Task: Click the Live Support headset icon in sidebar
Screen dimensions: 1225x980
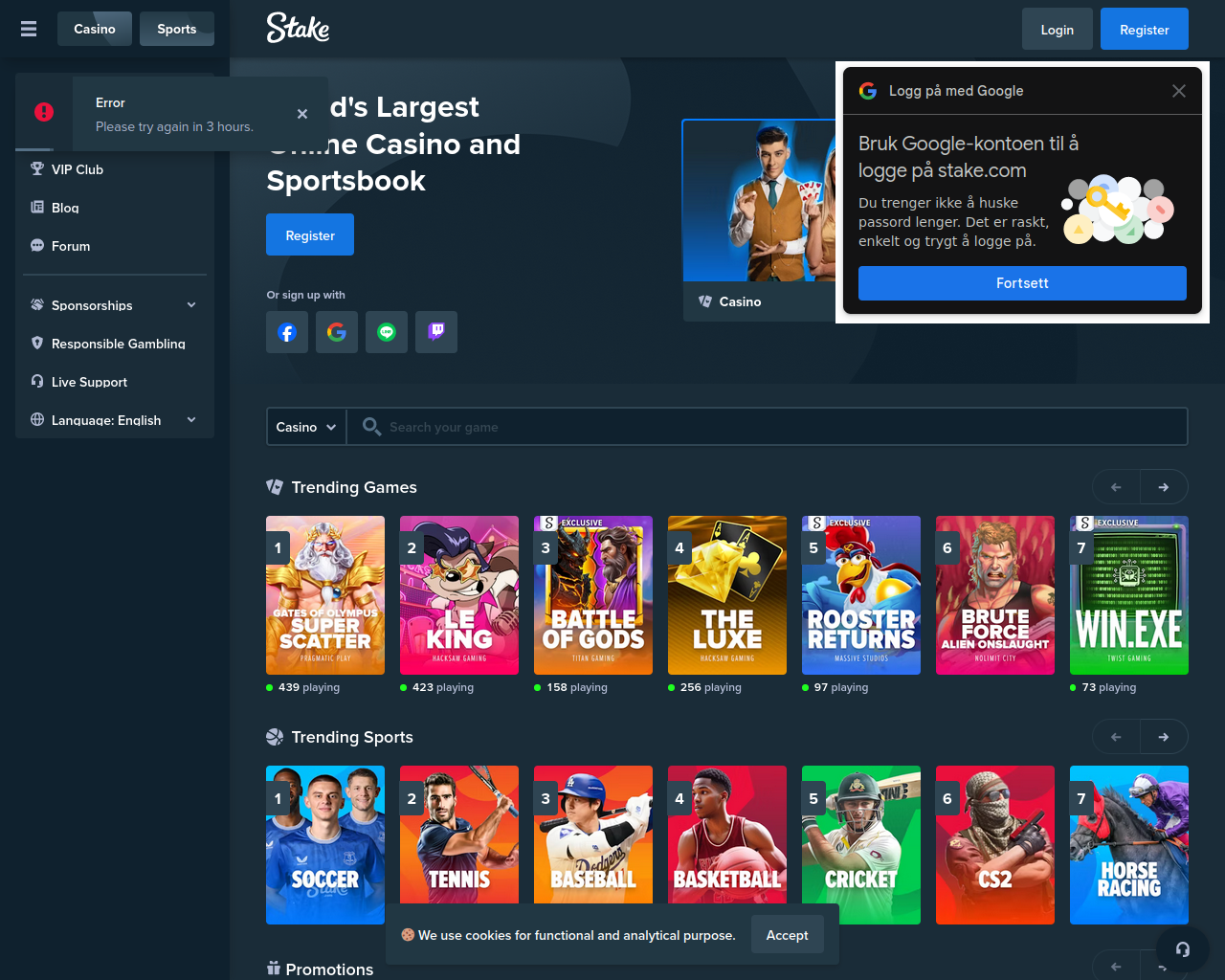Action: (37, 381)
